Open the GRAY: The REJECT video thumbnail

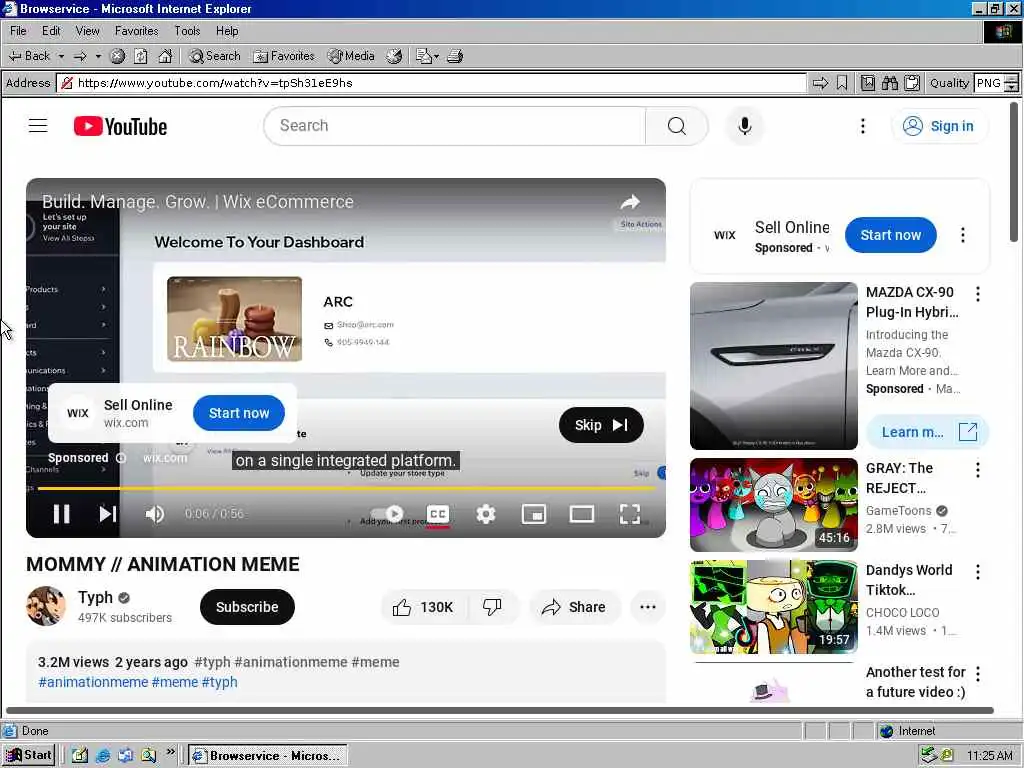(x=773, y=504)
